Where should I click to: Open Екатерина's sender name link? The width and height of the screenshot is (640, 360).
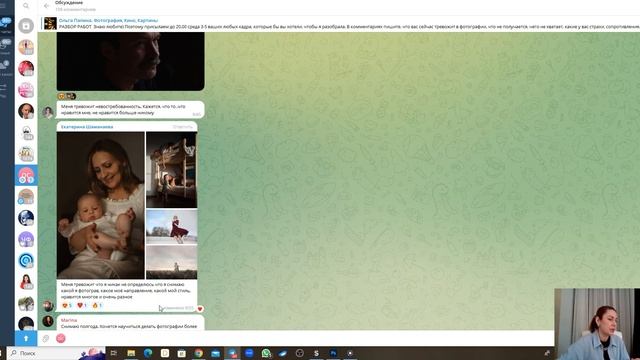(x=87, y=127)
